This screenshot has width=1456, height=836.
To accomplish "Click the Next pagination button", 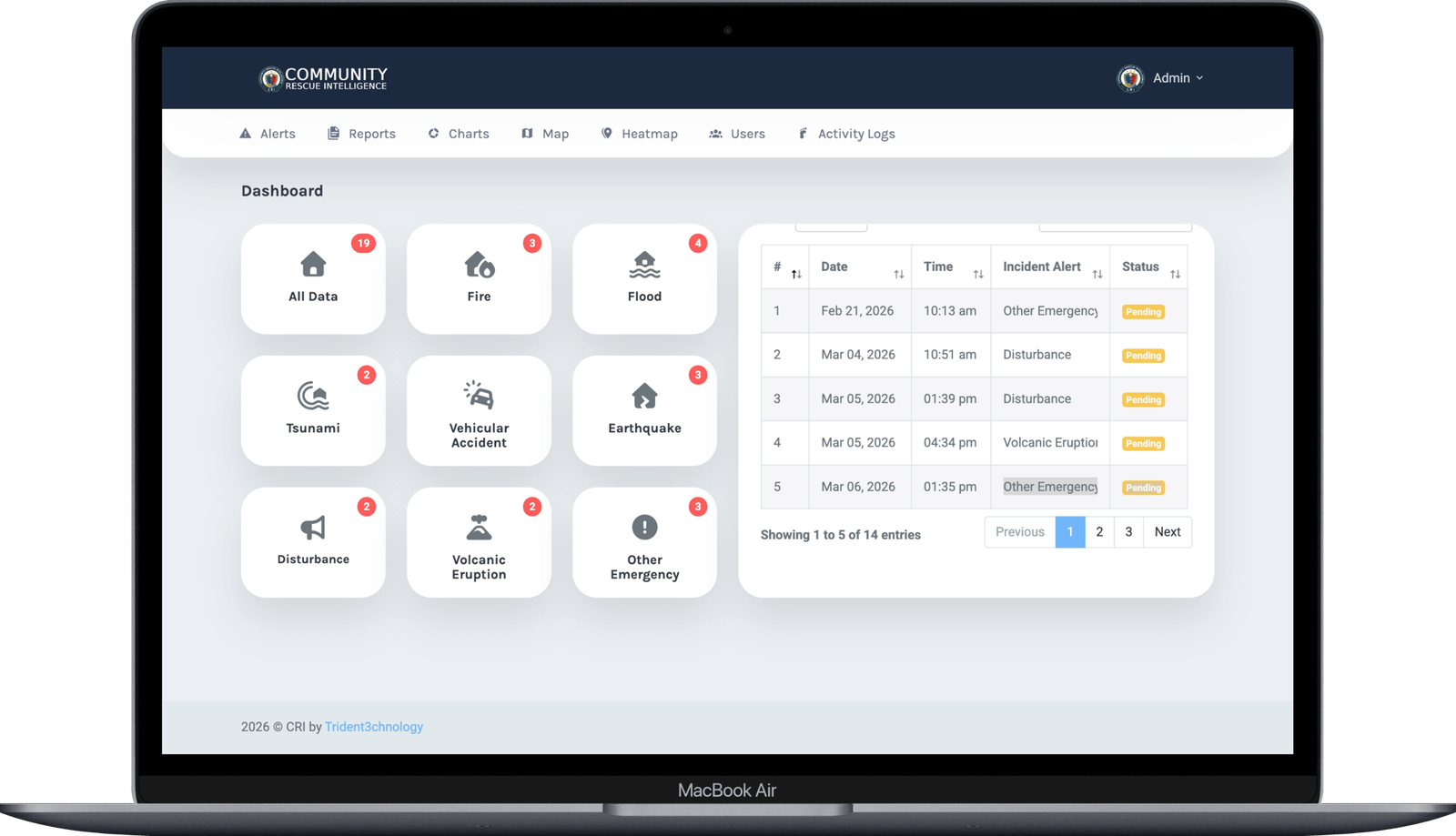I will pos(1168,532).
